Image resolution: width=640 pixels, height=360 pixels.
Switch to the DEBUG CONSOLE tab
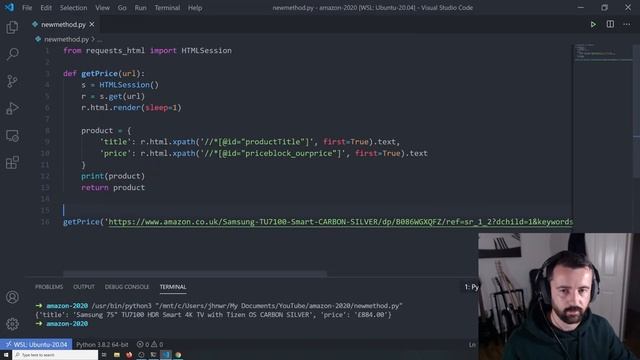tap(127, 287)
